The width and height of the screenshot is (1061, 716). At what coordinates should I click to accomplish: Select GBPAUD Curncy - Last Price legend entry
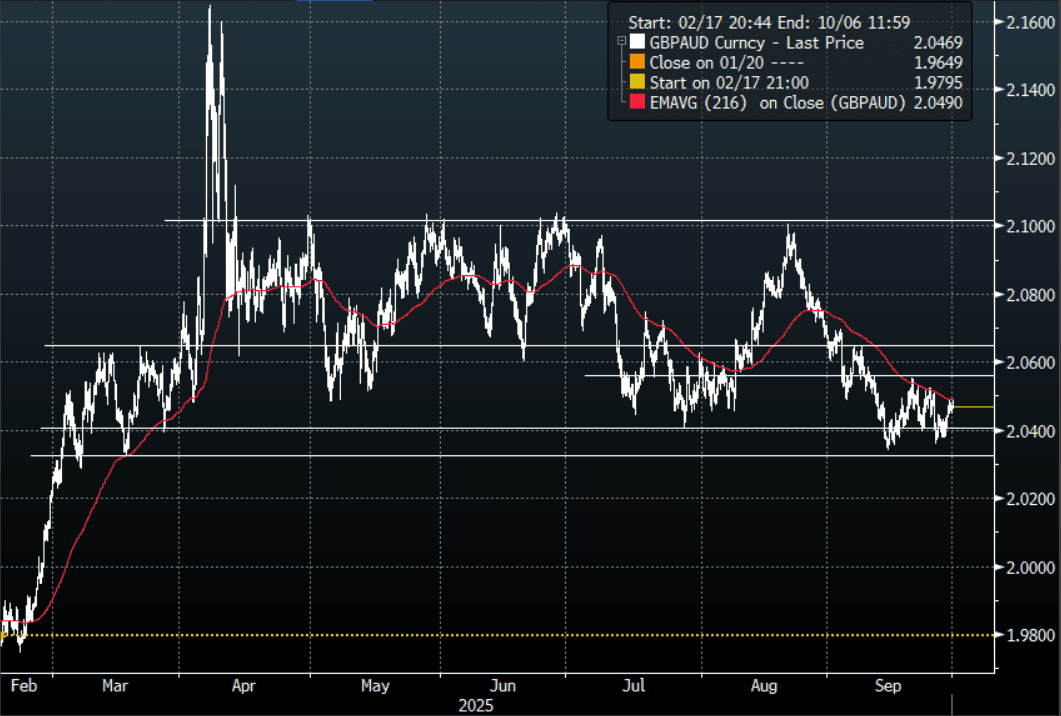pyautogui.click(x=756, y=43)
